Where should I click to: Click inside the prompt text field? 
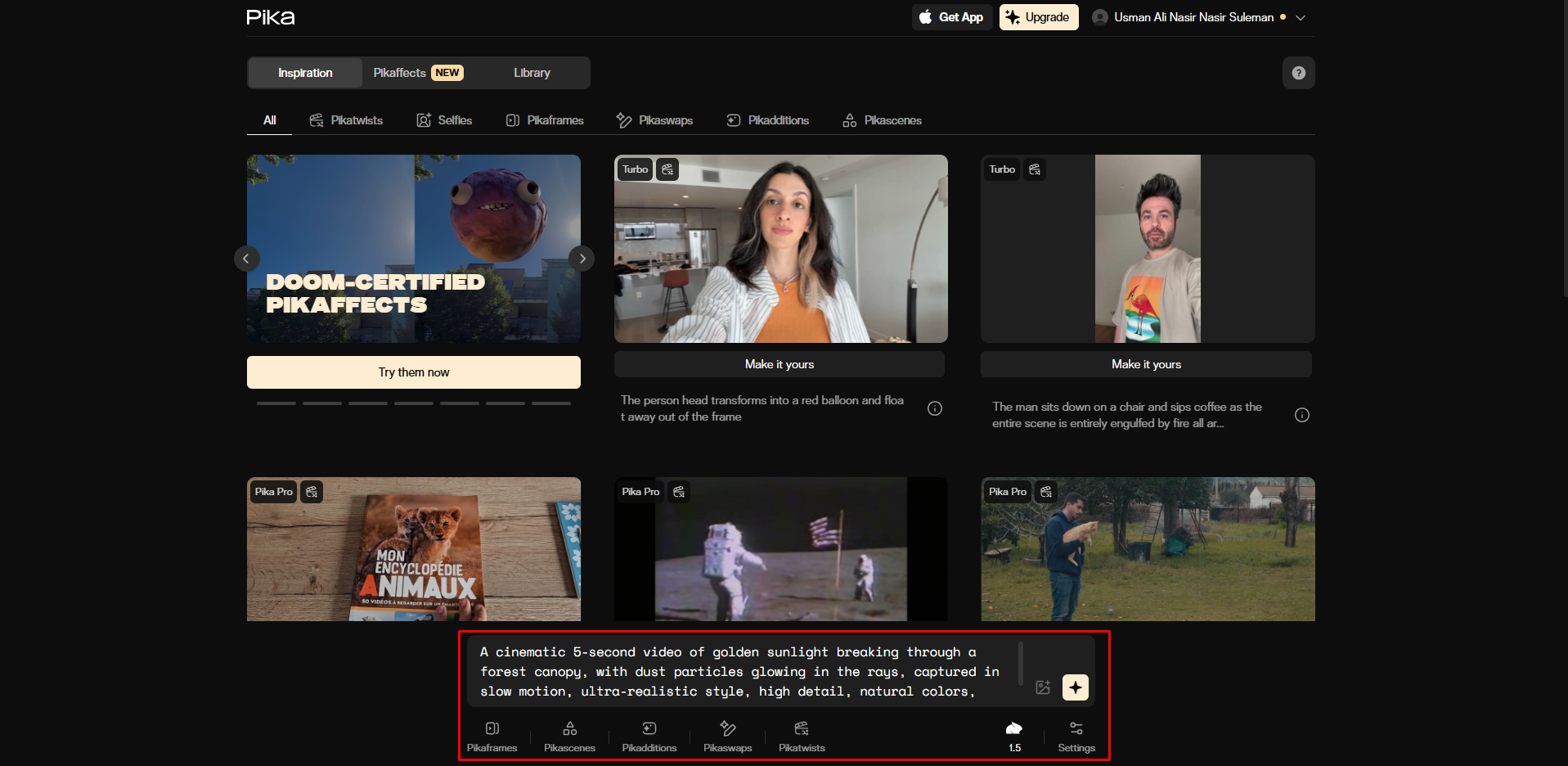coord(736,671)
